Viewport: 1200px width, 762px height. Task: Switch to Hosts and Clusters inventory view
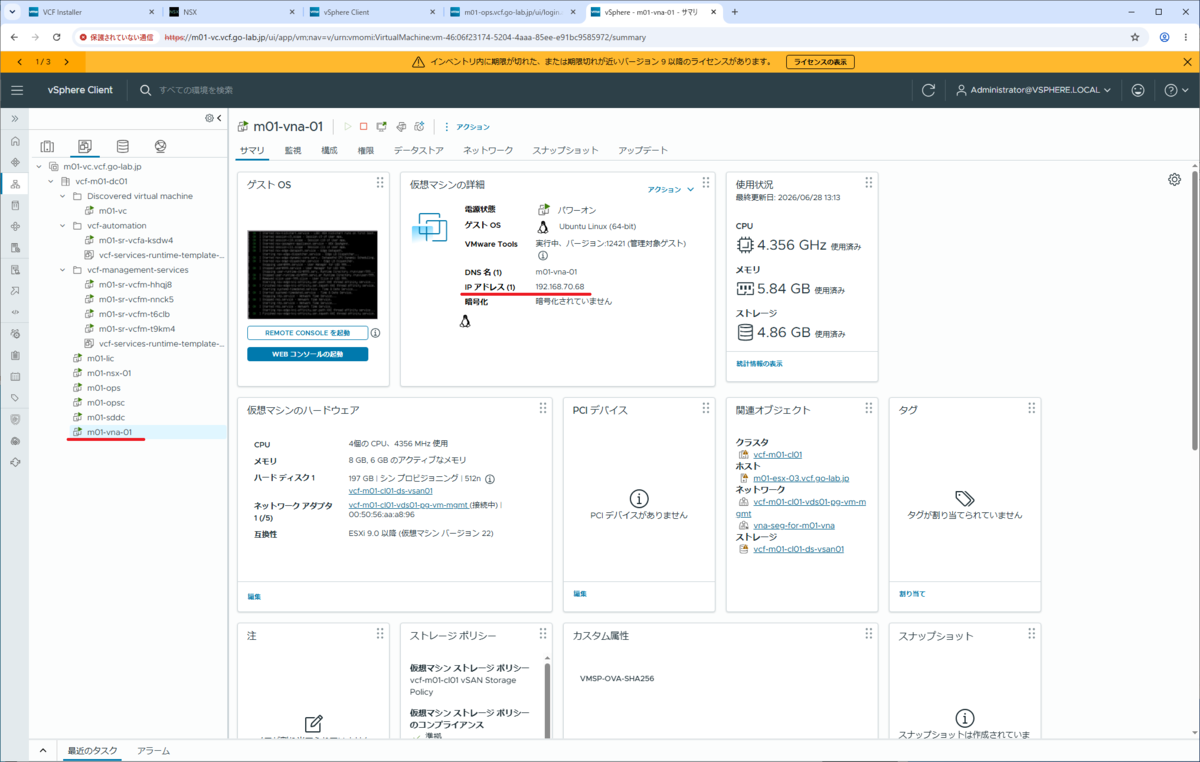pyautogui.click(x=47, y=146)
